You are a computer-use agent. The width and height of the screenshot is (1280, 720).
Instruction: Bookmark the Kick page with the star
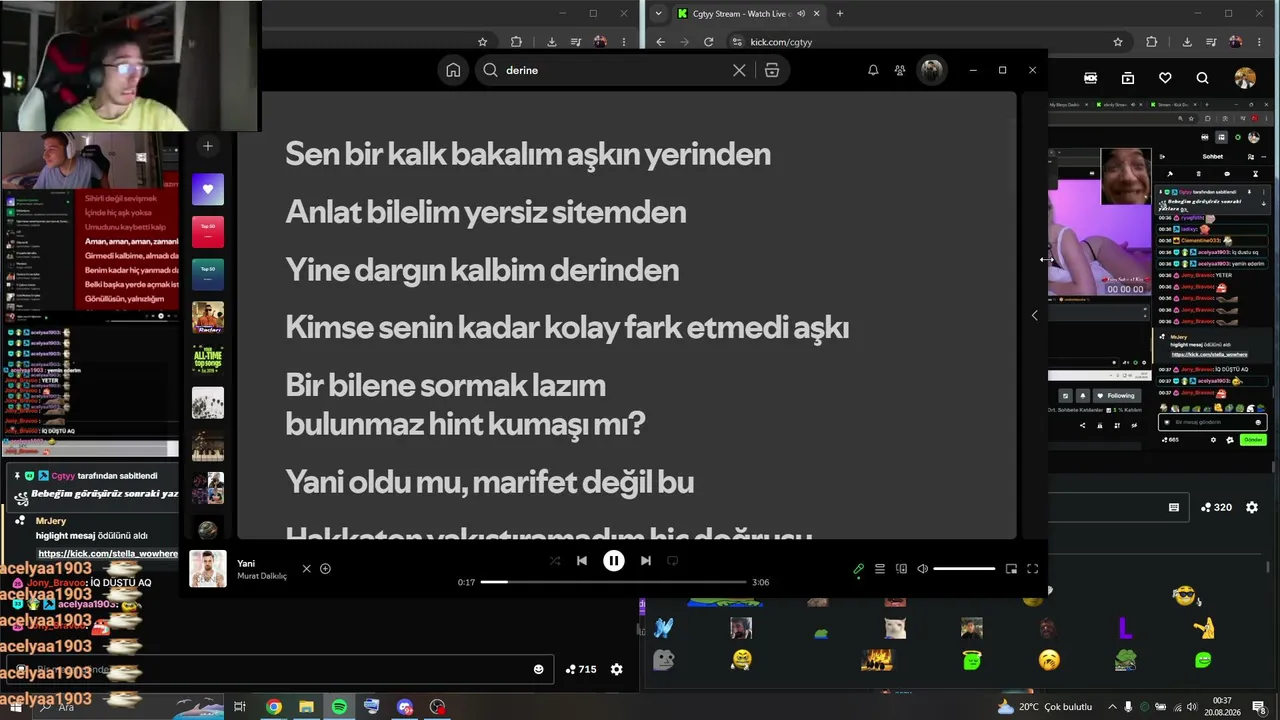pyautogui.click(x=1118, y=42)
